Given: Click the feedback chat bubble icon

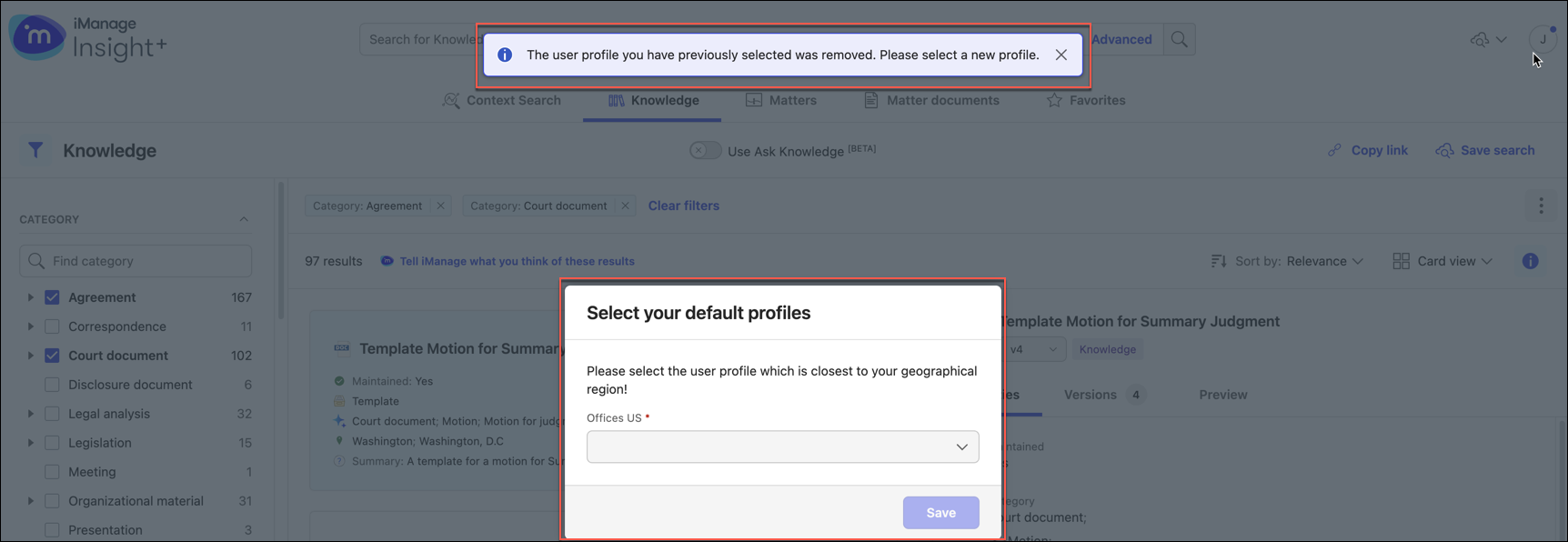Looking at the screenshot, I should (x=387, y=261).
